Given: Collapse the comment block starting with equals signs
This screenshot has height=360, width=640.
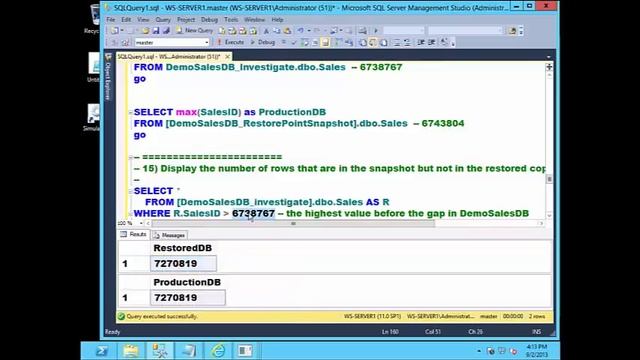Looking at the screenshot, I should coord(131,157).
